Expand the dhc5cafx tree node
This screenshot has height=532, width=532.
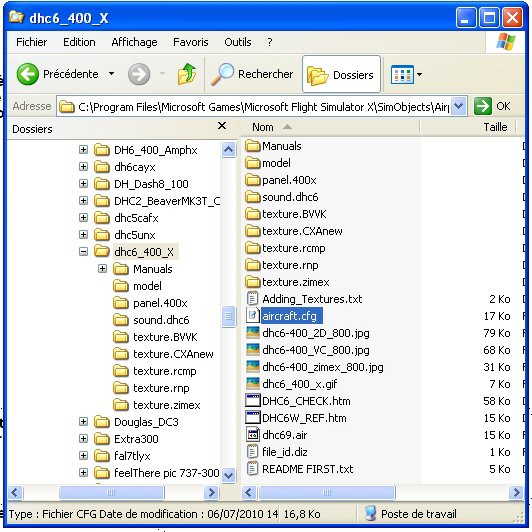[83, 217]
